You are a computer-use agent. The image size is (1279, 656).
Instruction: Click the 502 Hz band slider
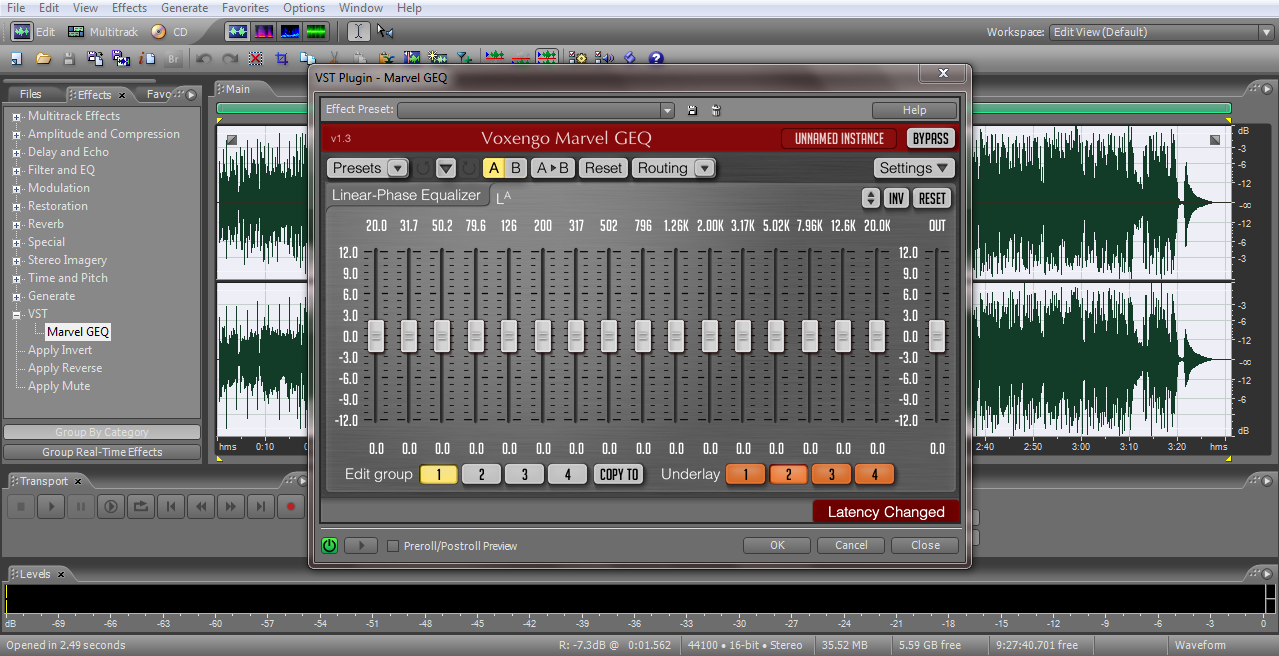(x=609, y=336)
